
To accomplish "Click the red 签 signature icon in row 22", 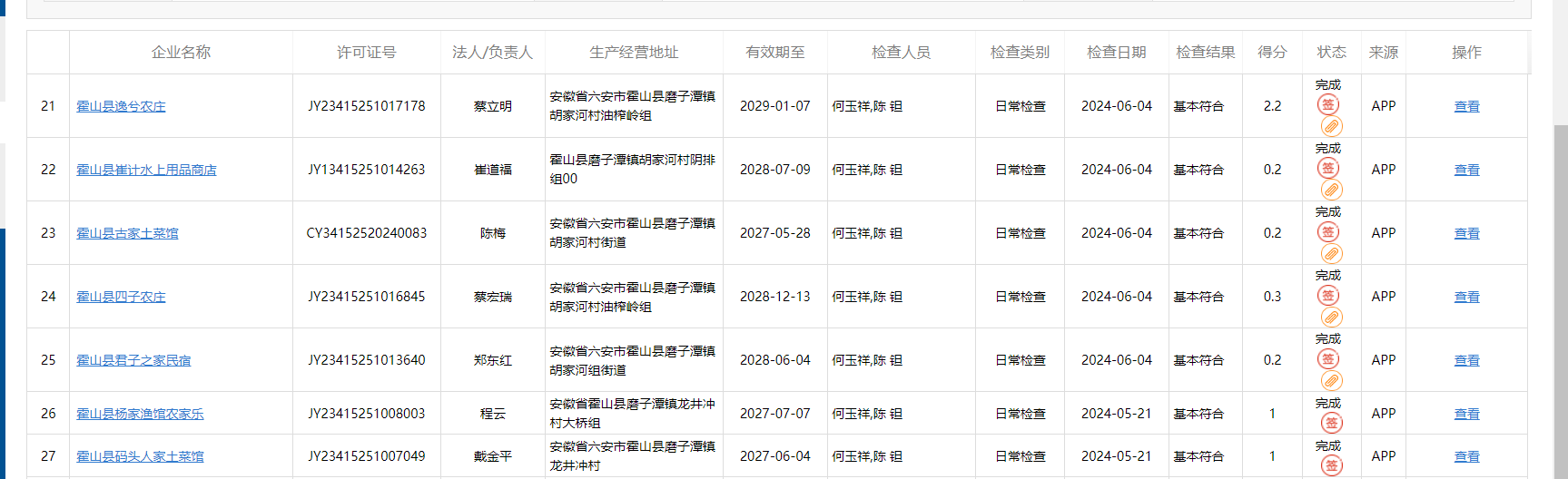I will tap(1327, 168).
